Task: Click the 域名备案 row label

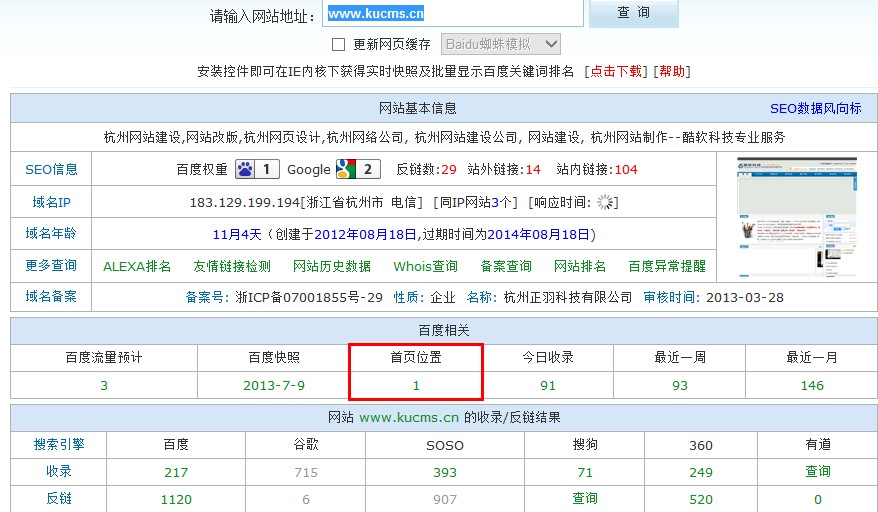Action: 51,296
